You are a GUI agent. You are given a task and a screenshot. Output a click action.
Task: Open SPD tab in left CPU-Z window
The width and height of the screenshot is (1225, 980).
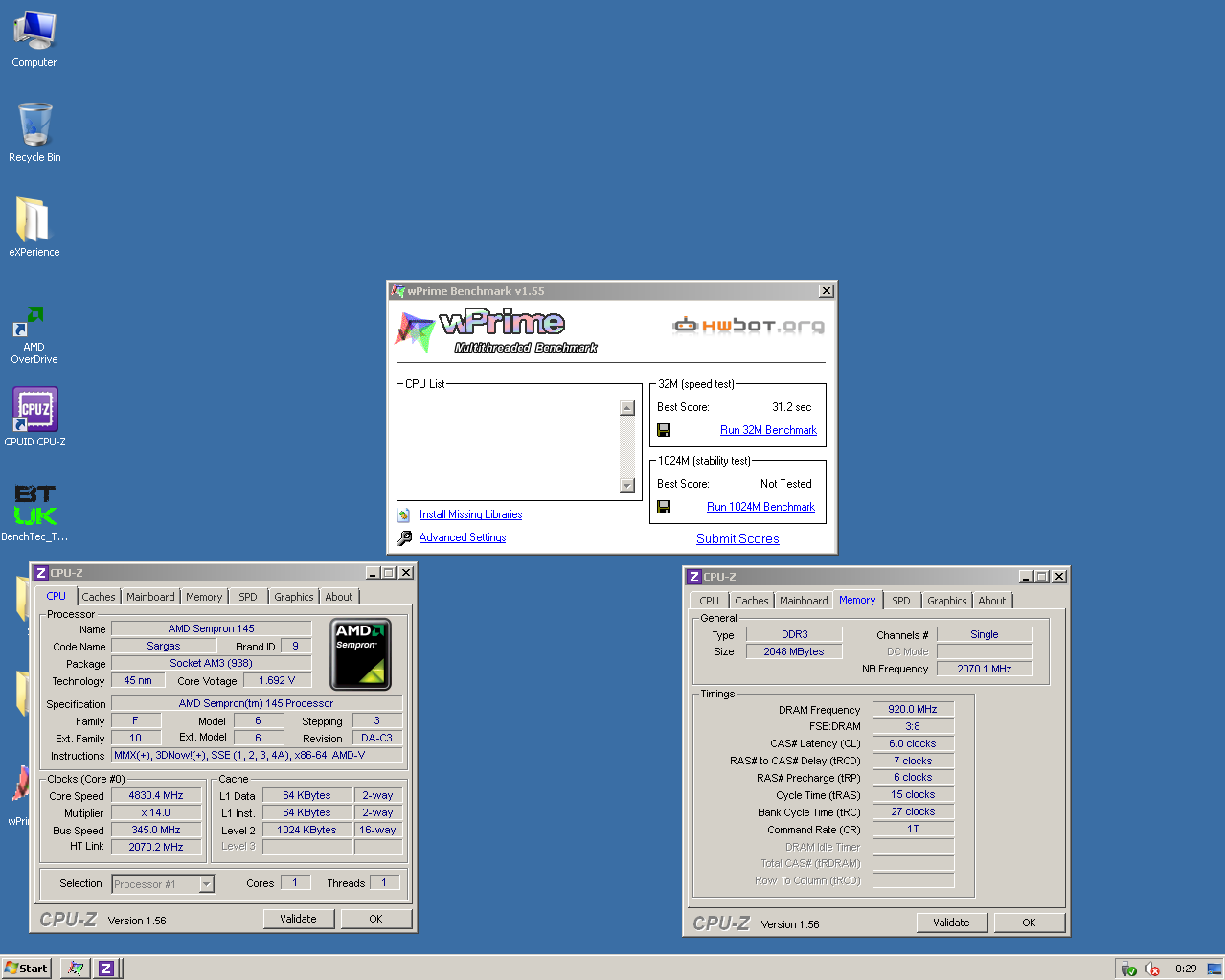(248, 597)
